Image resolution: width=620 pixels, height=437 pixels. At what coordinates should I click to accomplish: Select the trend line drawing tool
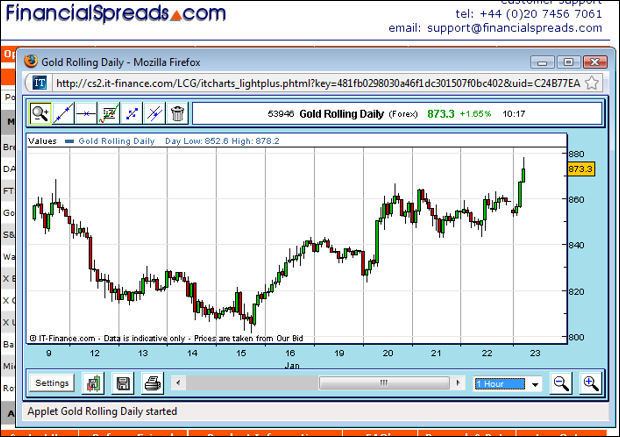tap(63, 114)
